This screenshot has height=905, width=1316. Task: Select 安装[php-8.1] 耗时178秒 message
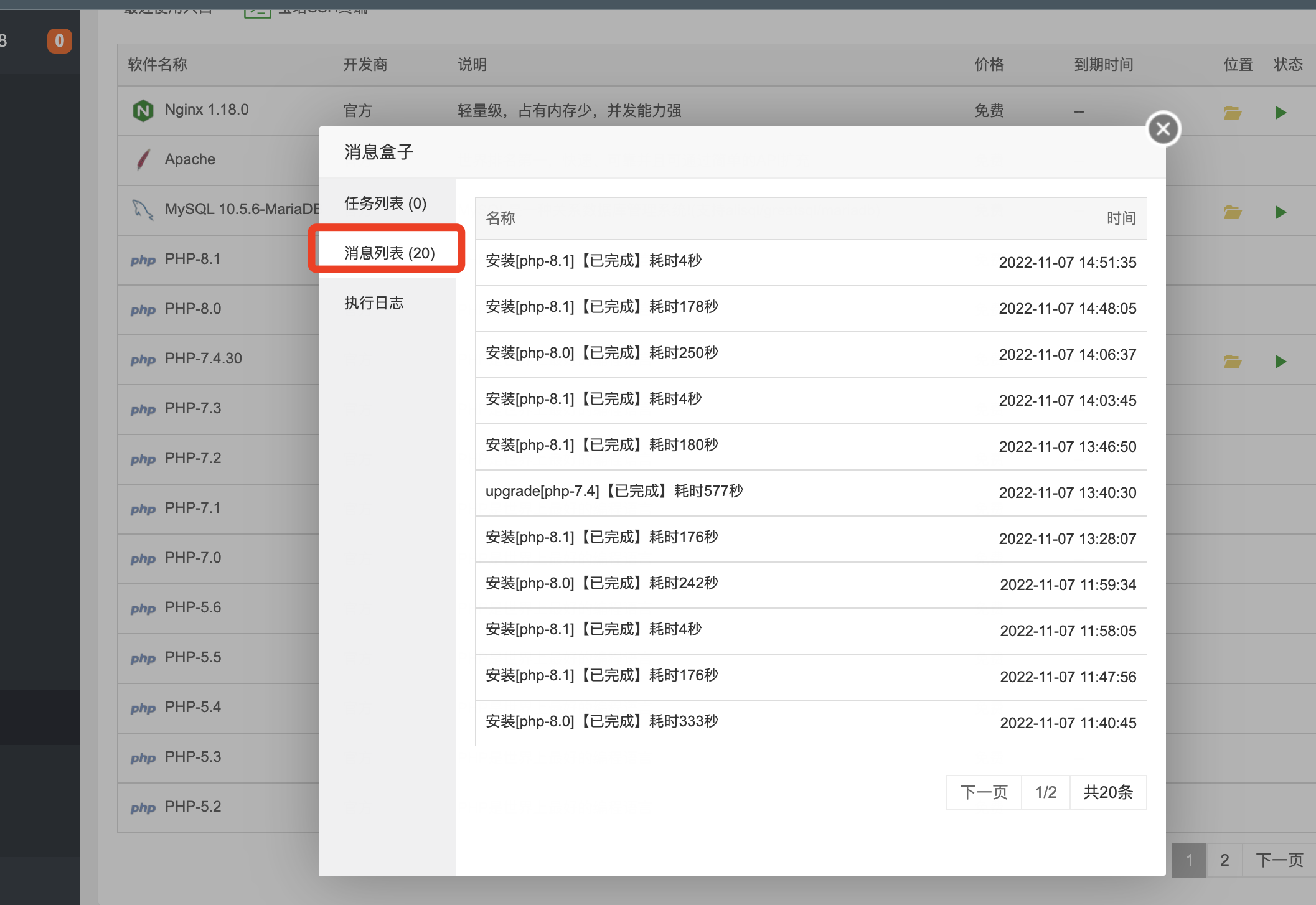811,309
